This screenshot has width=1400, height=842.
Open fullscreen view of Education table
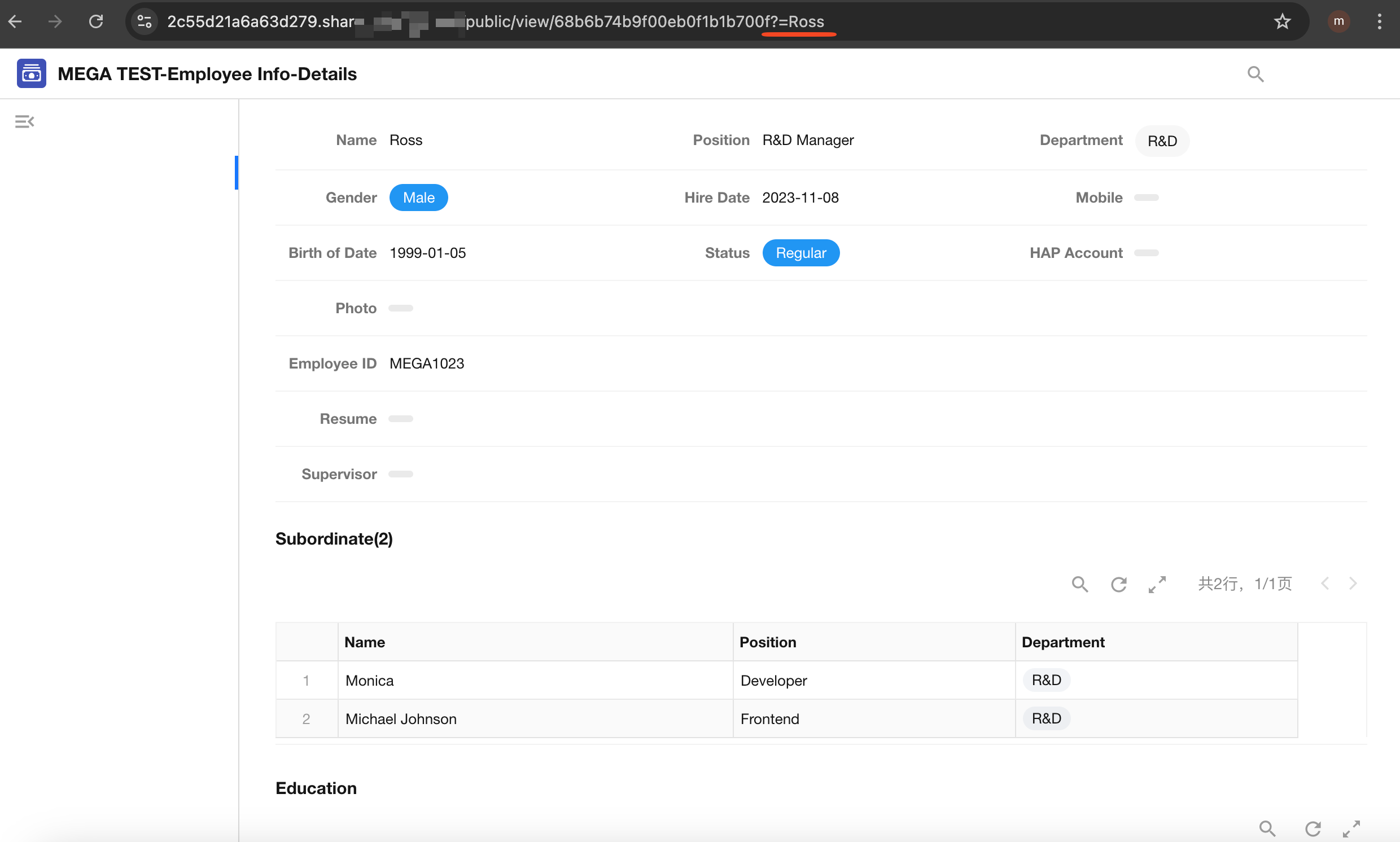point(1351,828)
